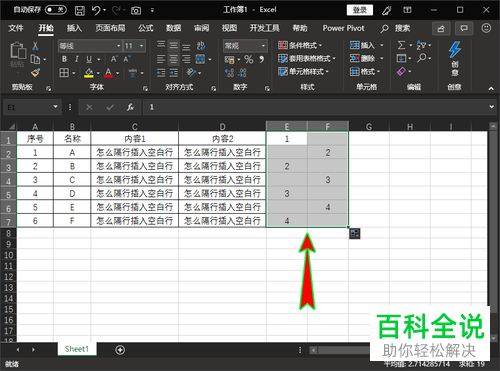The width and height of the screenshot is (500, 371).
Task: Toggle Italic formatting
Action: 77,59
